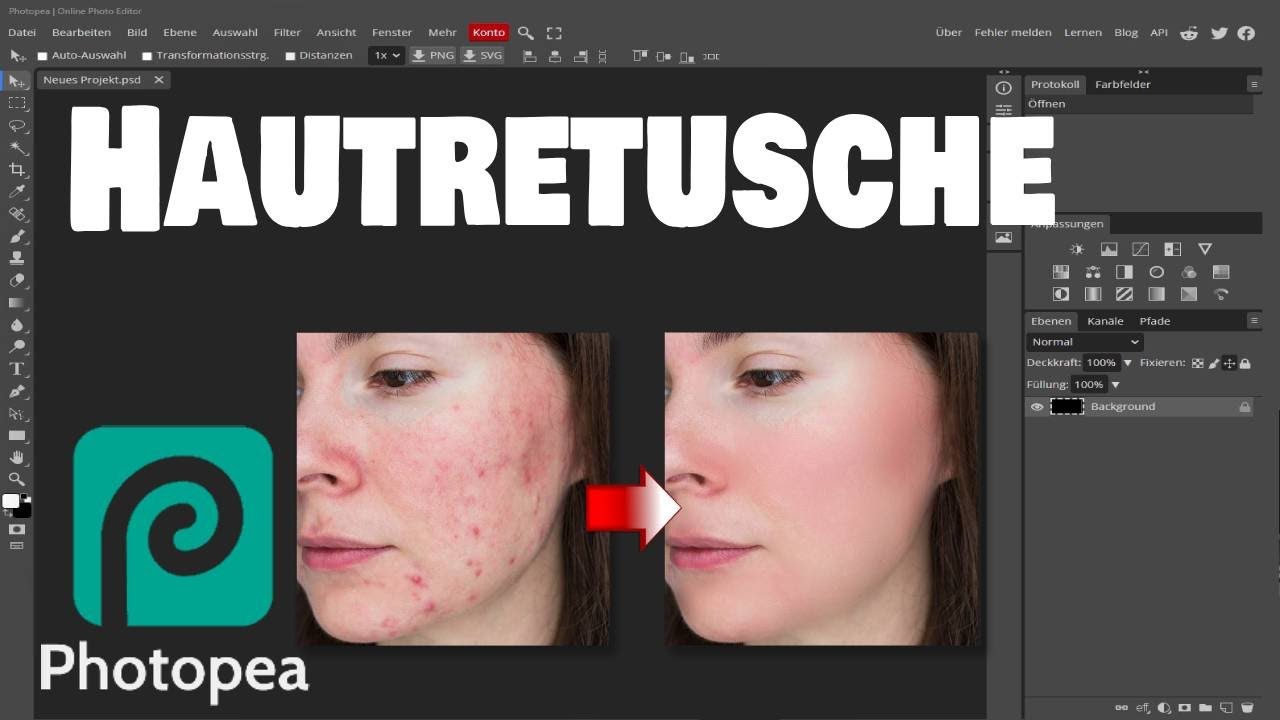Switch to the Kanäle tab
1280x720 pixels.
click(1105, 321)
